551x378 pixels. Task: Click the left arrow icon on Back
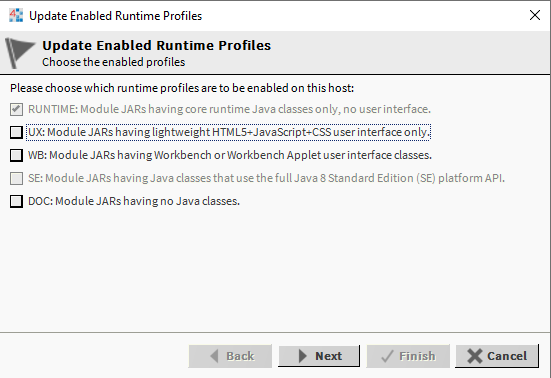[214, 356]
